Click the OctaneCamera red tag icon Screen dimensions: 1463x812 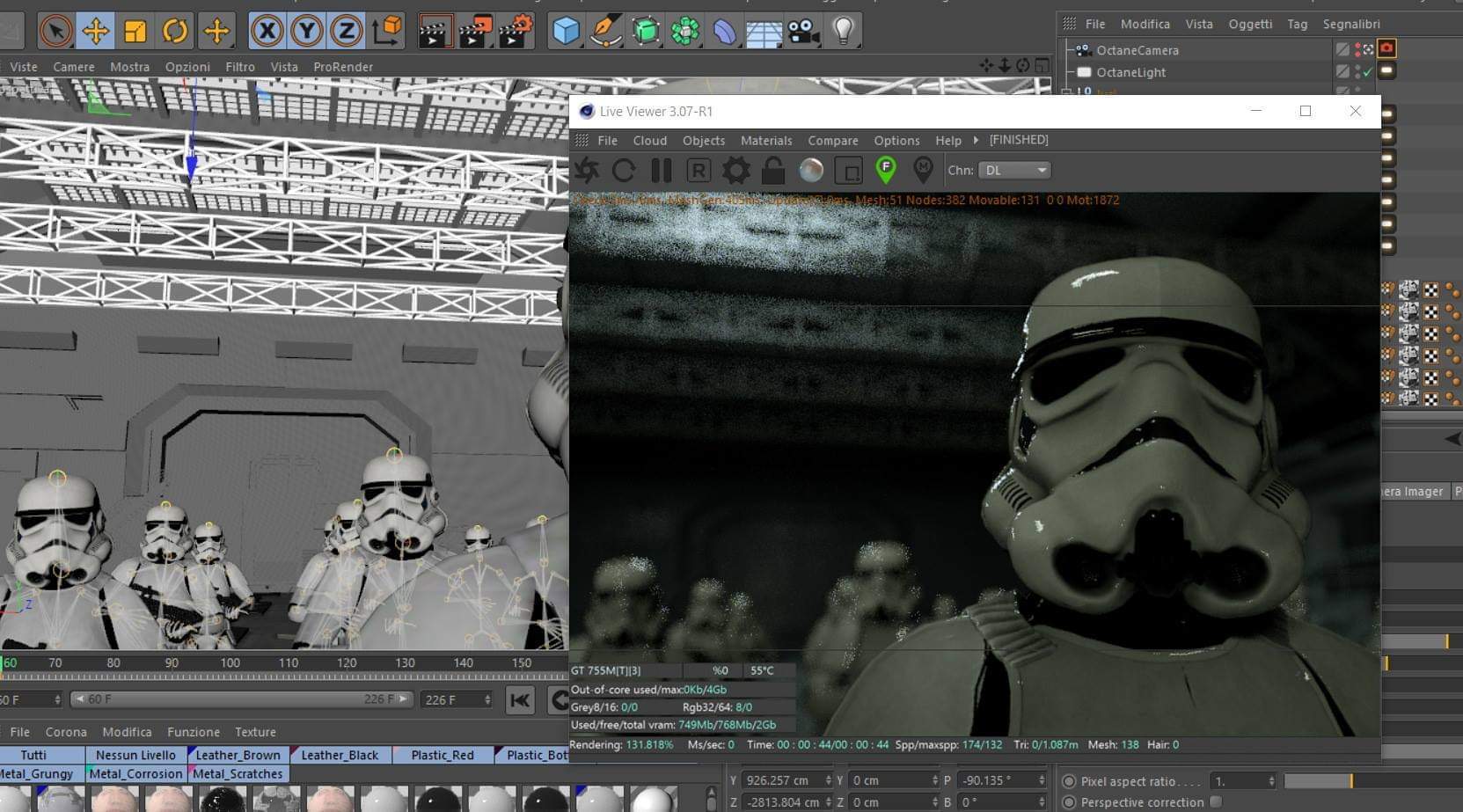pyautogui.click(x=1387, y=48)
